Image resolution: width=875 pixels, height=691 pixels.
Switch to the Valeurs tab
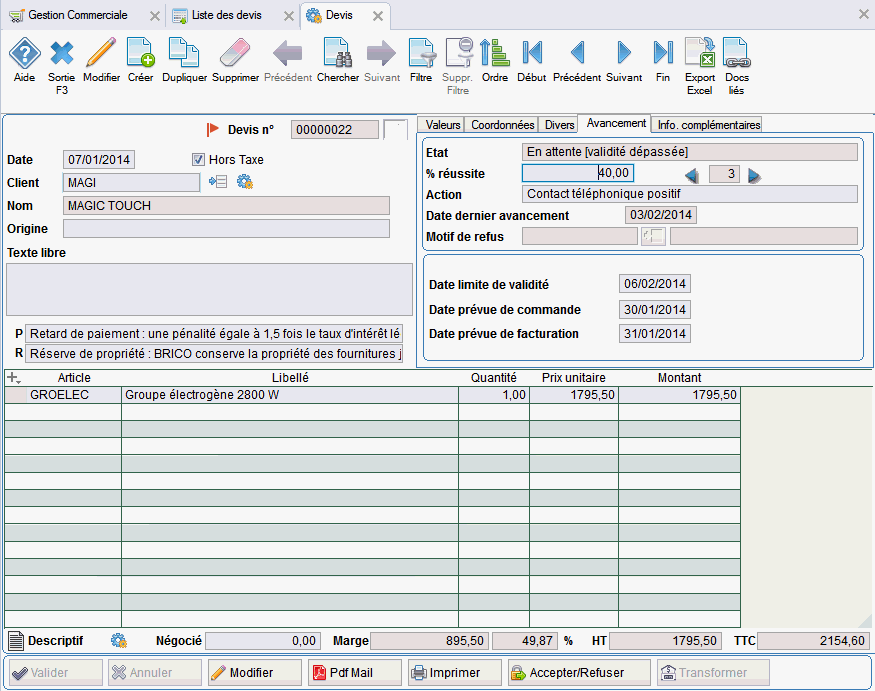[442, 125]
